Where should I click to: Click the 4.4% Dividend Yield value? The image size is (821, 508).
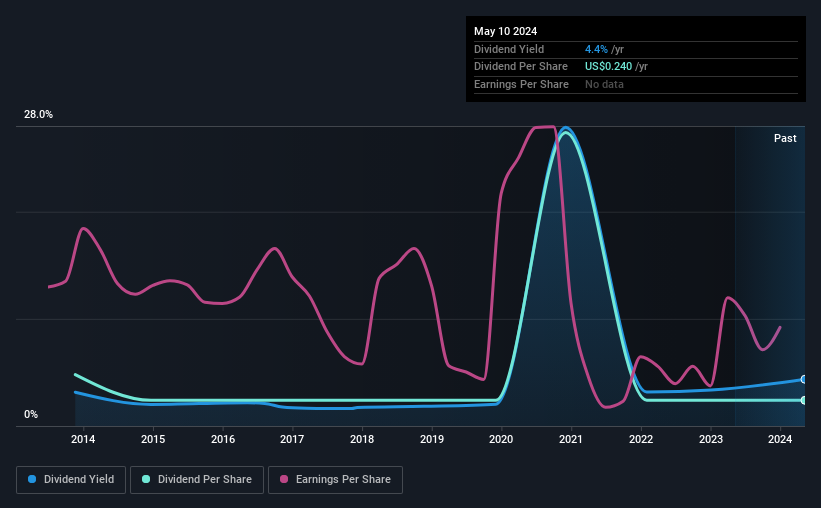pyautogui.click(x=596, y=49)
